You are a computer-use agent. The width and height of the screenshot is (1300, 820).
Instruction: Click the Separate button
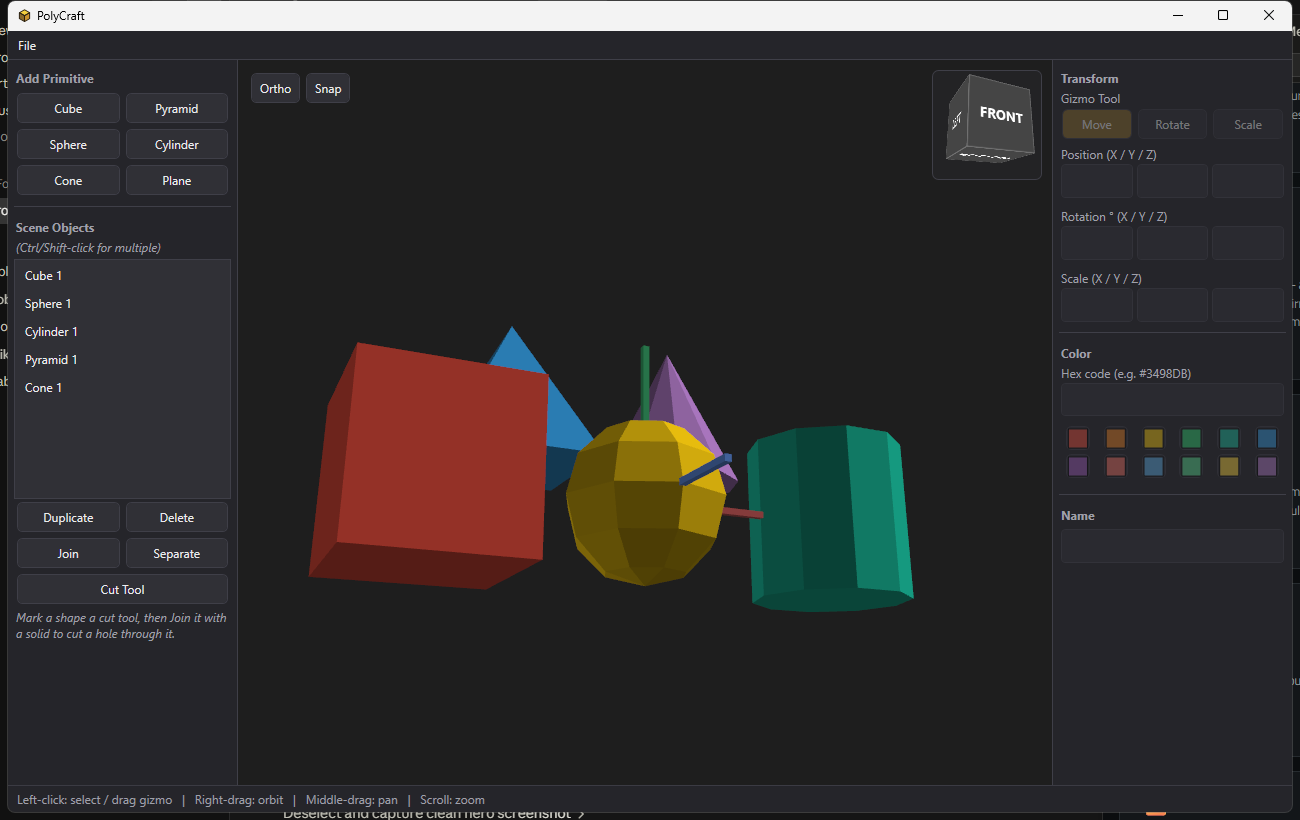click(x=177, y=554)
